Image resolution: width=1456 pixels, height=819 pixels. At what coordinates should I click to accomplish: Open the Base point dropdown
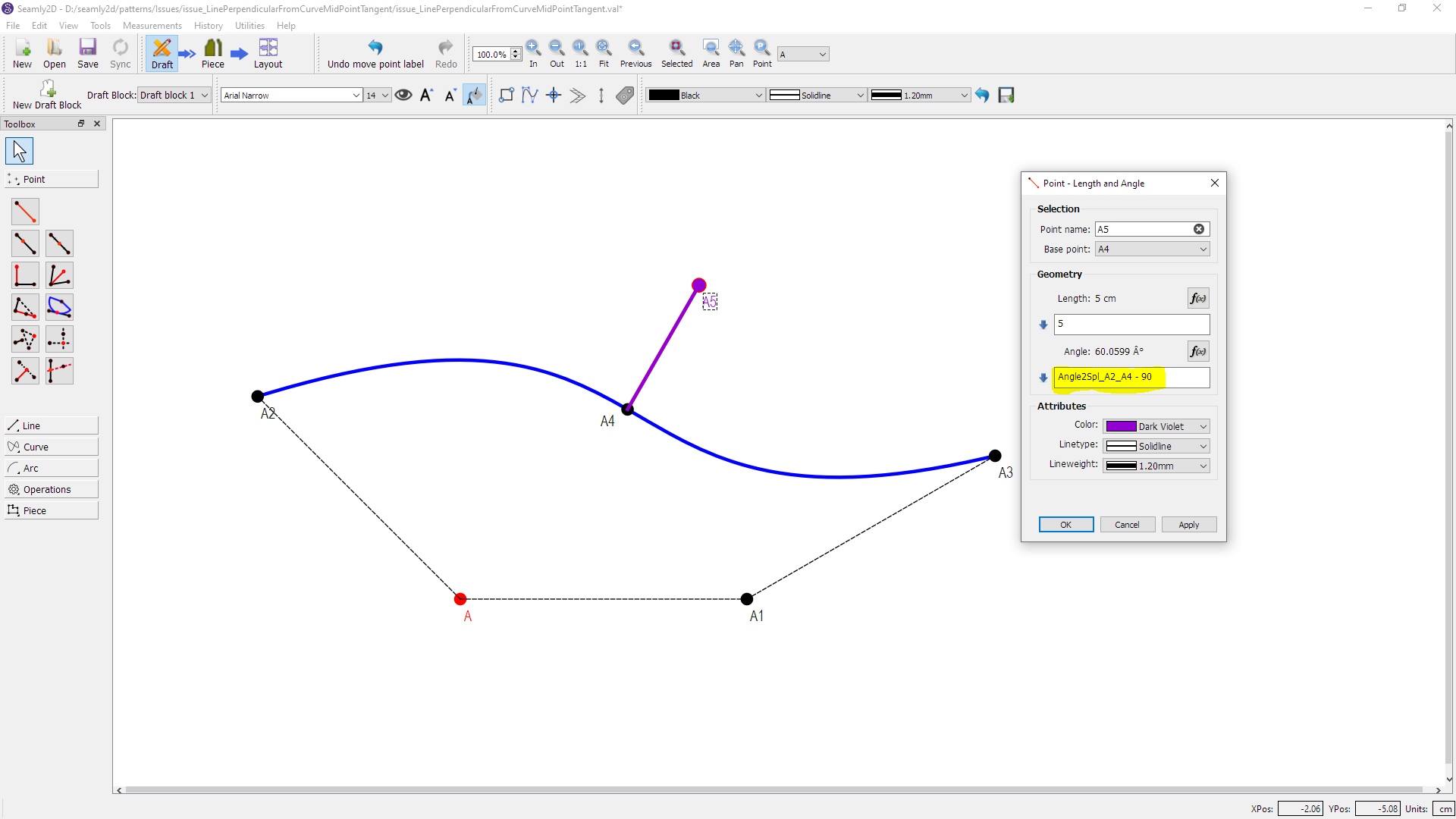pyautogui.click(x=1152, y=249)
